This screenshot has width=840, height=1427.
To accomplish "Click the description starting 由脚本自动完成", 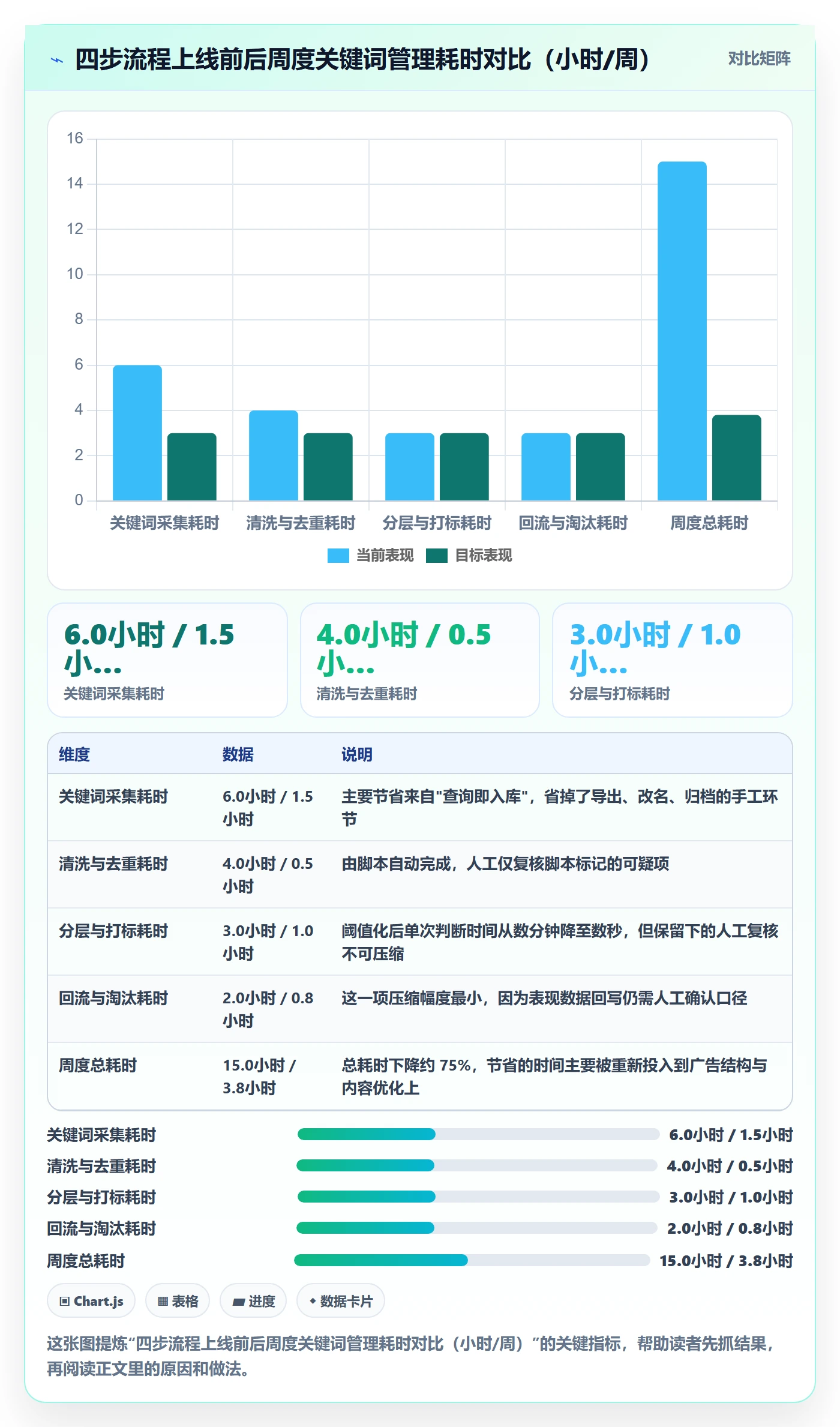I will pyautogui.click(x=505, y=864).
